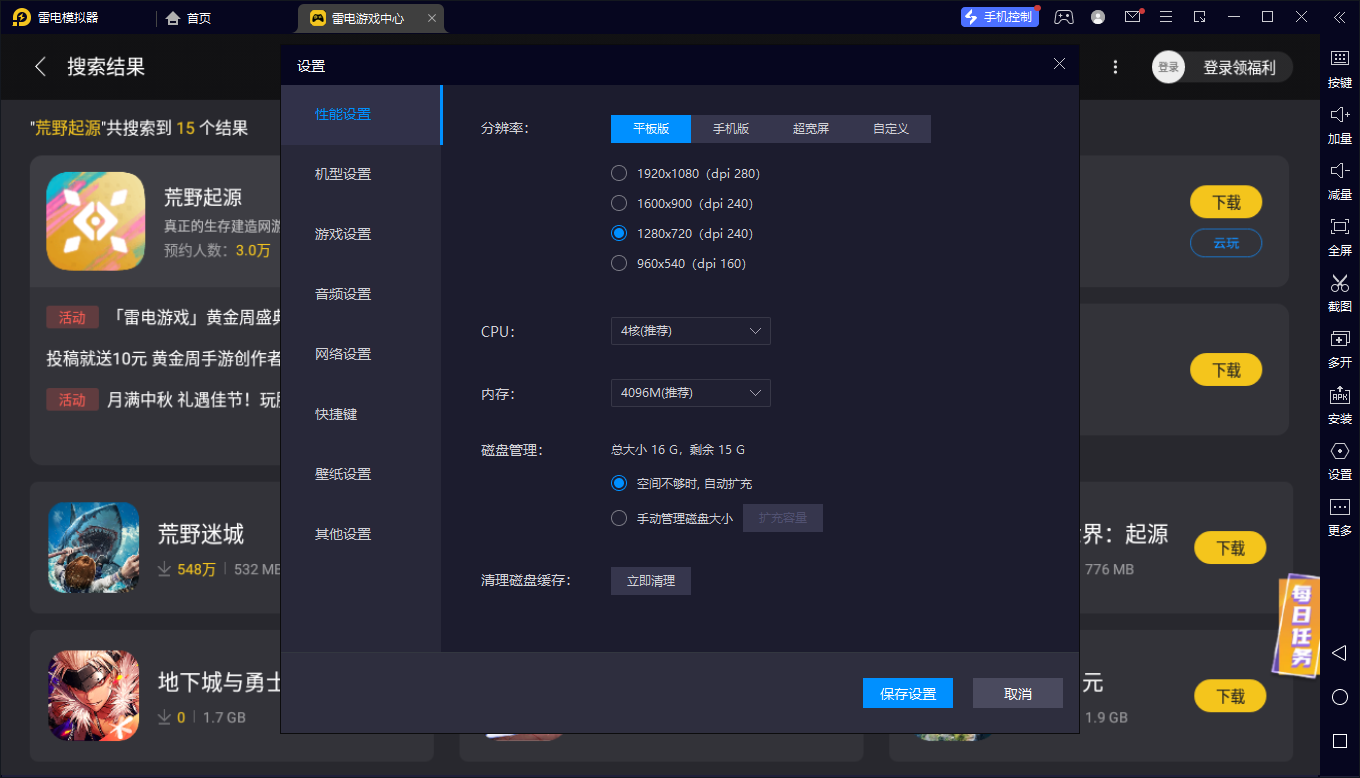Image resolution: width=1360 pixels, height=778 pixels.
Task: Open multi-instance manager (多开) icon
Action: tap(1338, 349)
